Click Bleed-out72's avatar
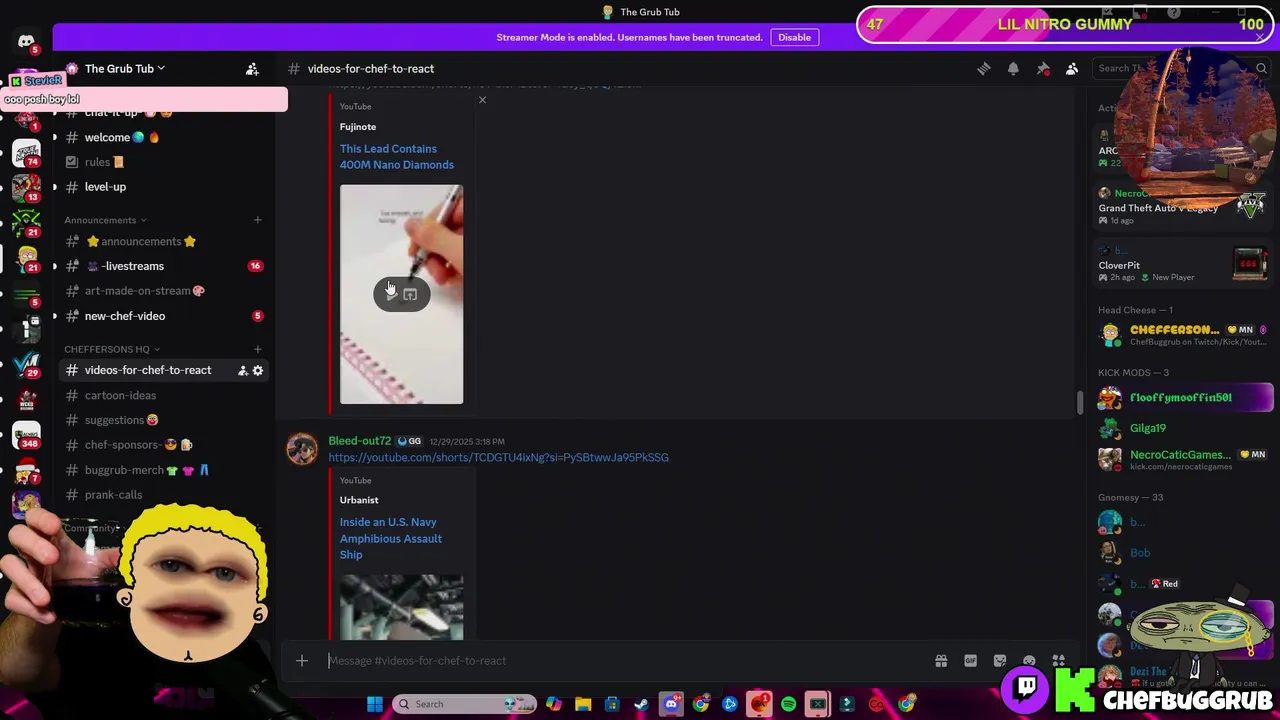 302,449
